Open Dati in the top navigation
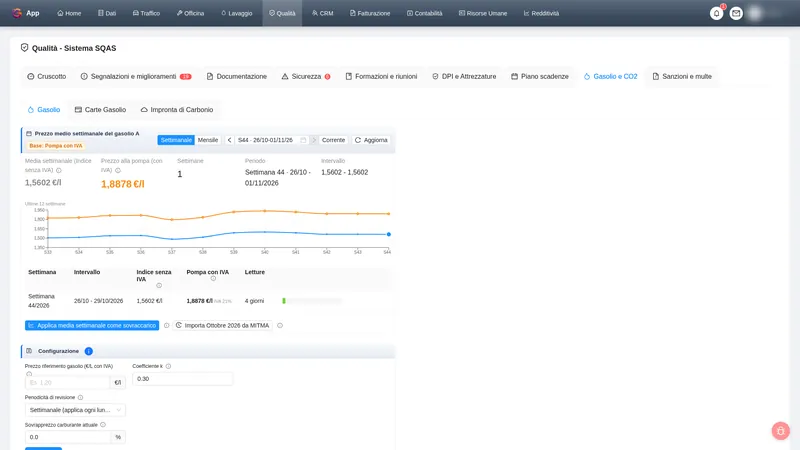 [107, 13]
